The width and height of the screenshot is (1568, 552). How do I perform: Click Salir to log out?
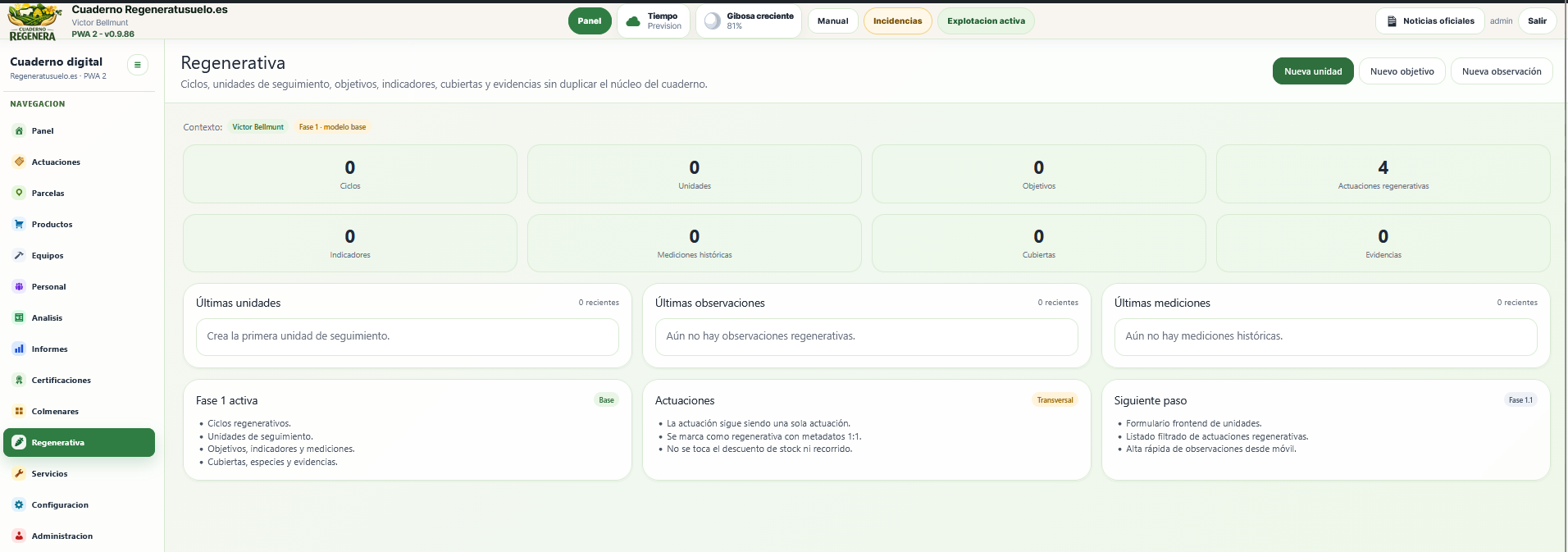pyautogui.click(x=1537, y=21)
